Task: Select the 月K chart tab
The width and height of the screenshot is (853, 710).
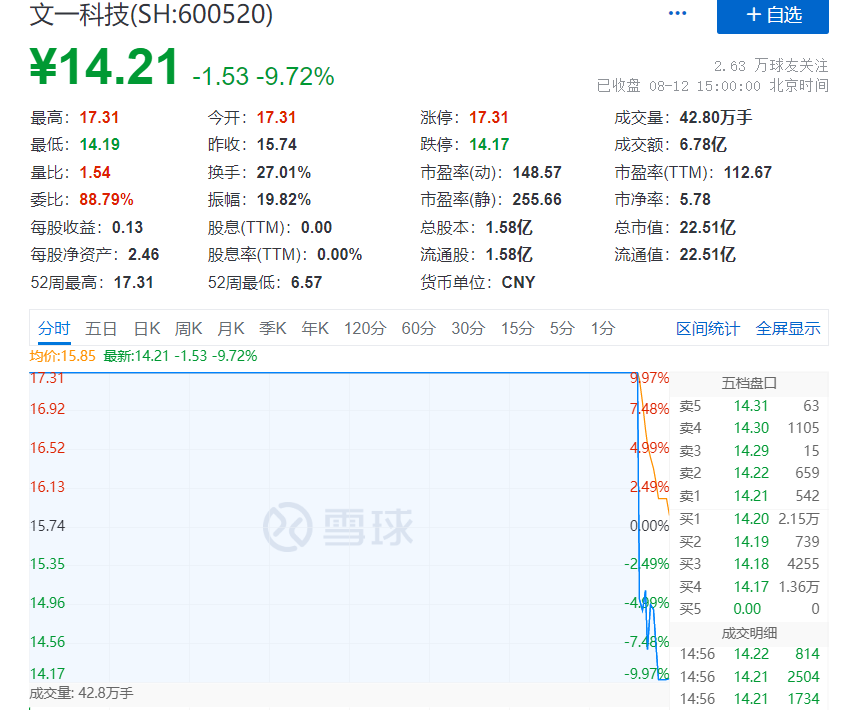Action: tap(231, 328)
